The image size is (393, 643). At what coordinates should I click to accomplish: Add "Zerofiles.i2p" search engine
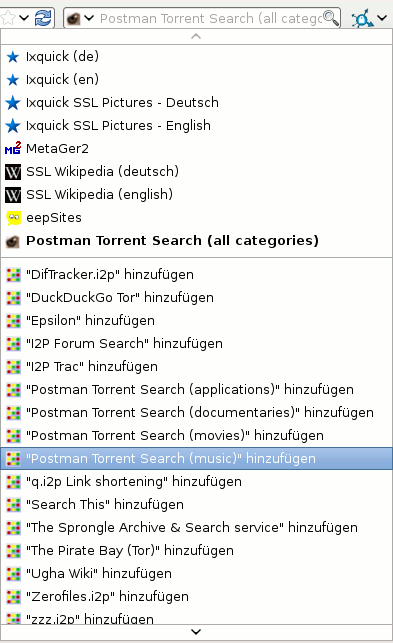196,596
